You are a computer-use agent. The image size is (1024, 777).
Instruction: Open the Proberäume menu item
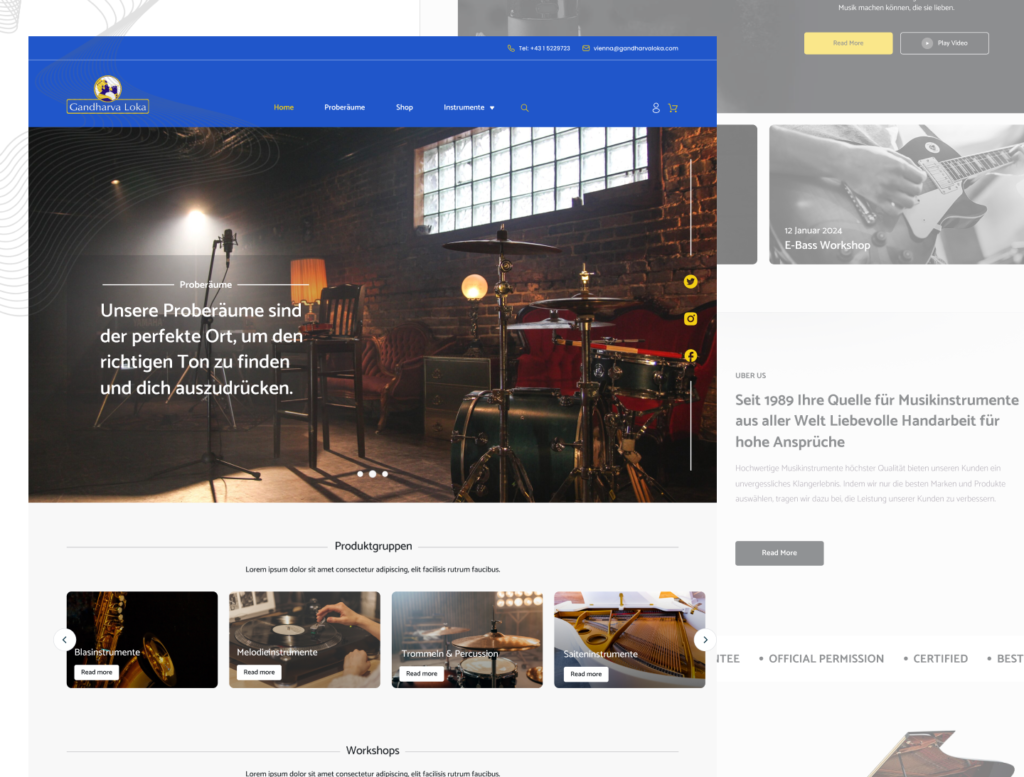point(344,108)
